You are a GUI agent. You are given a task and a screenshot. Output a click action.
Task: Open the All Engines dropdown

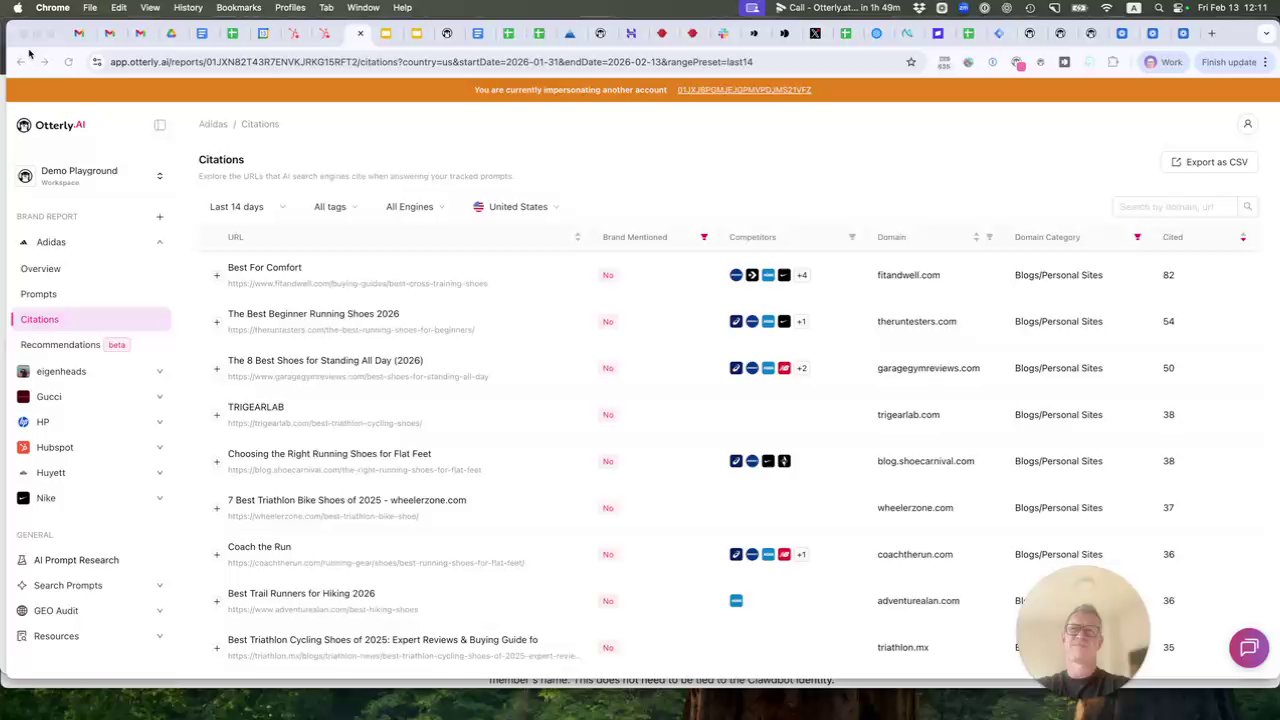[416, 207]
